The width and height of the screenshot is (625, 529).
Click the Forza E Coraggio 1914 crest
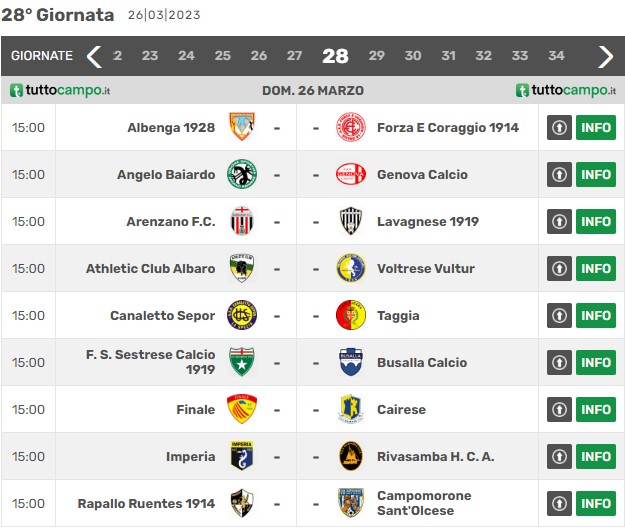(x=350, y=127)
